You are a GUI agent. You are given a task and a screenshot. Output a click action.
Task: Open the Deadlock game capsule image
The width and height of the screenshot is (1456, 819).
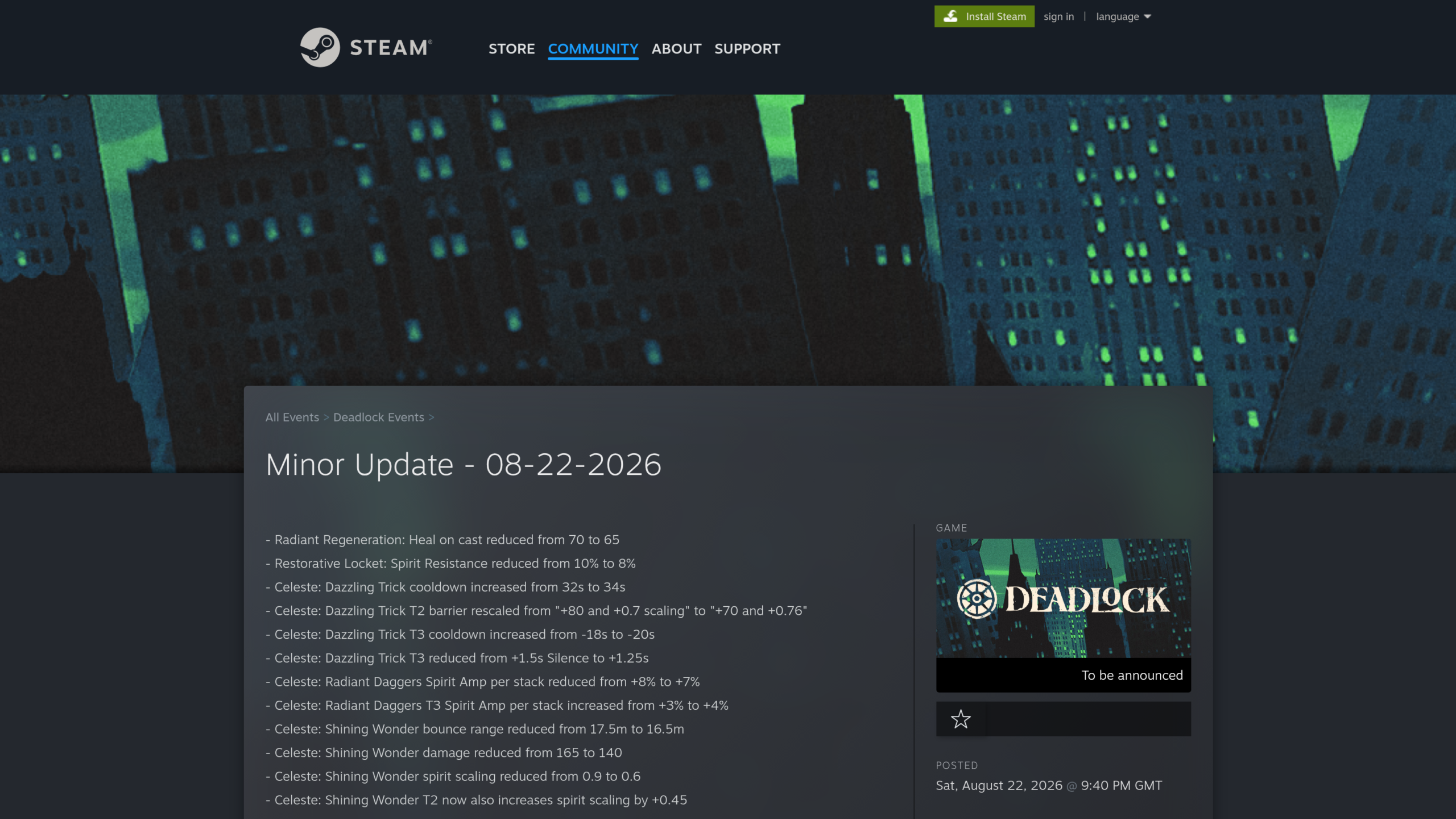coord(1063,598)
